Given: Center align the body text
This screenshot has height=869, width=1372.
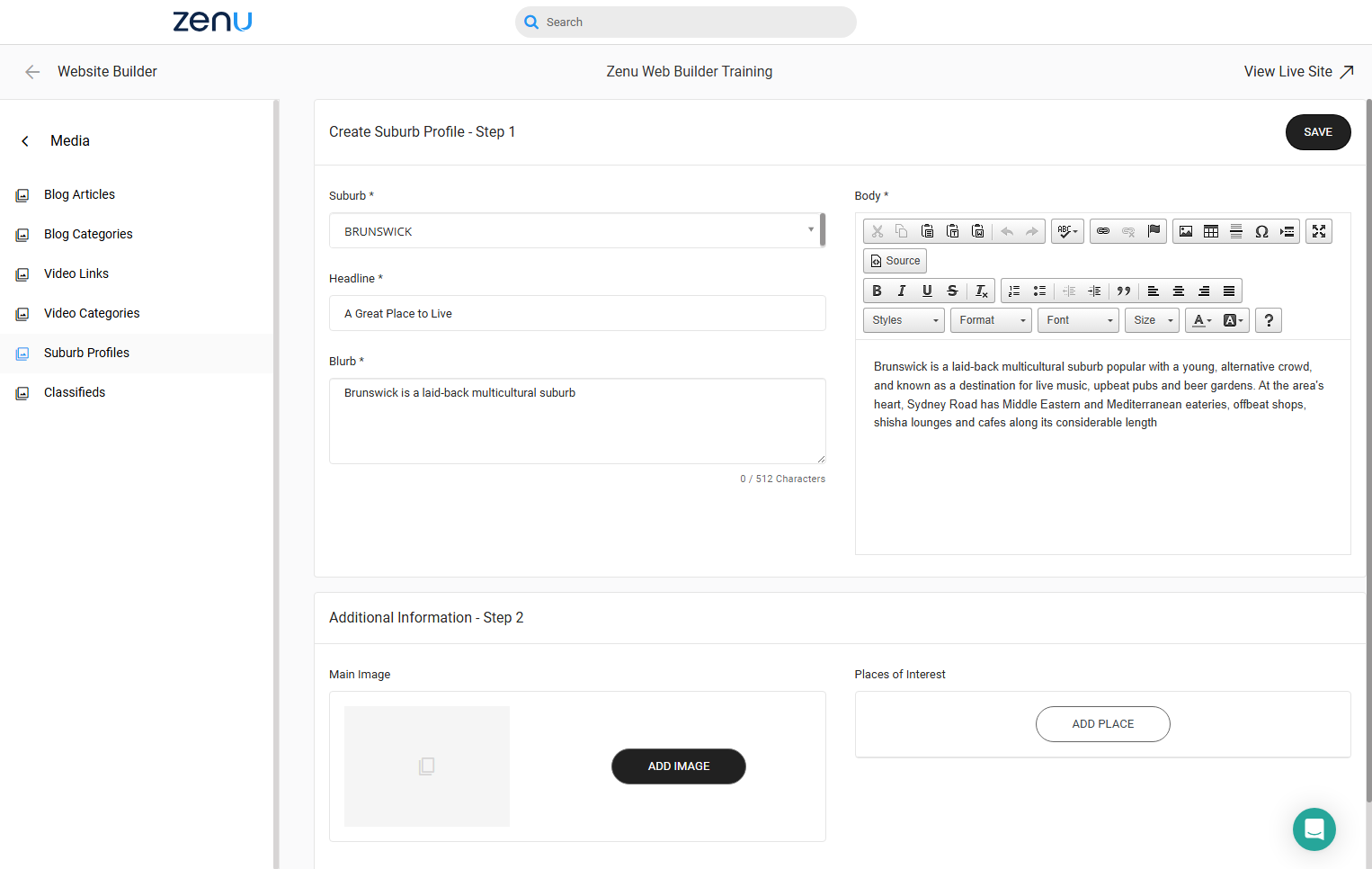Looking at the screenshot, I should (1179, 291).
